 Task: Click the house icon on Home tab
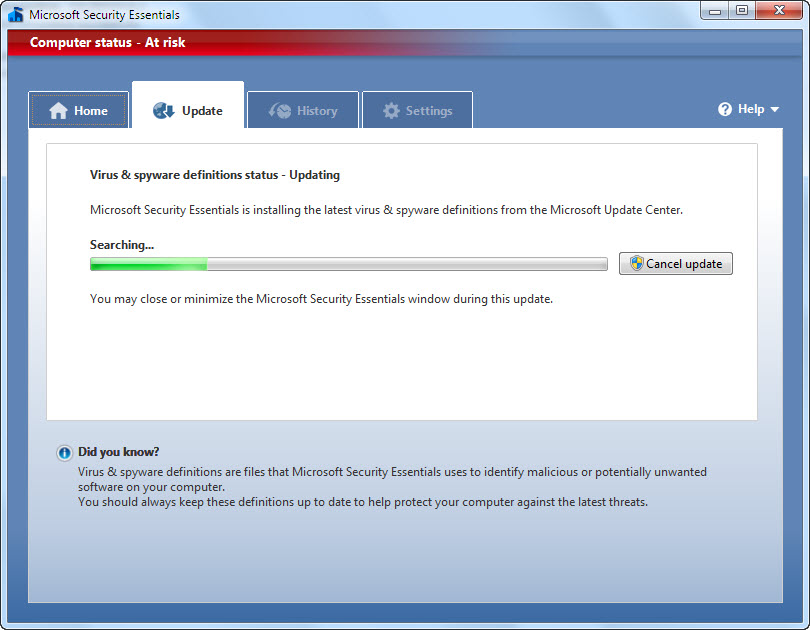(58, 111)
